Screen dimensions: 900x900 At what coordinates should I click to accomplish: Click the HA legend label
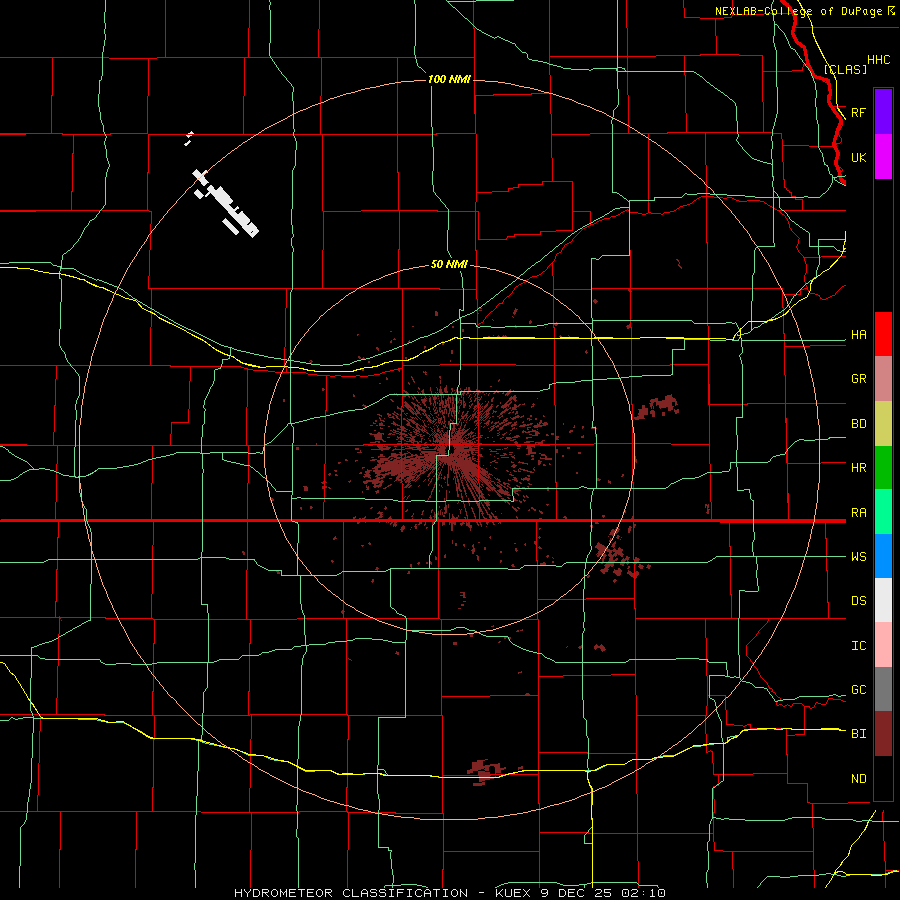(x=858, y=335)
